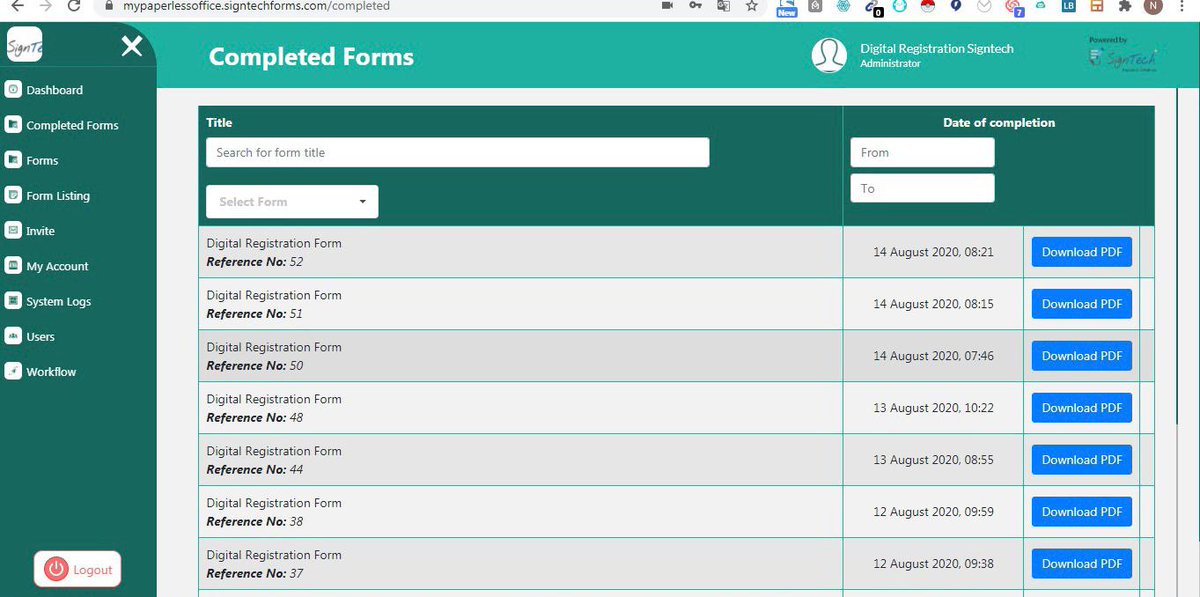
Task: Open the Pokeball extension icon
Action: pos(929,6)
